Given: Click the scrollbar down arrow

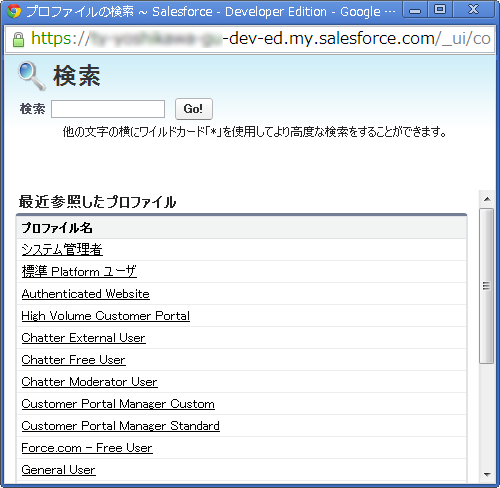Looking at the screenshot, I should pos(487,474).
